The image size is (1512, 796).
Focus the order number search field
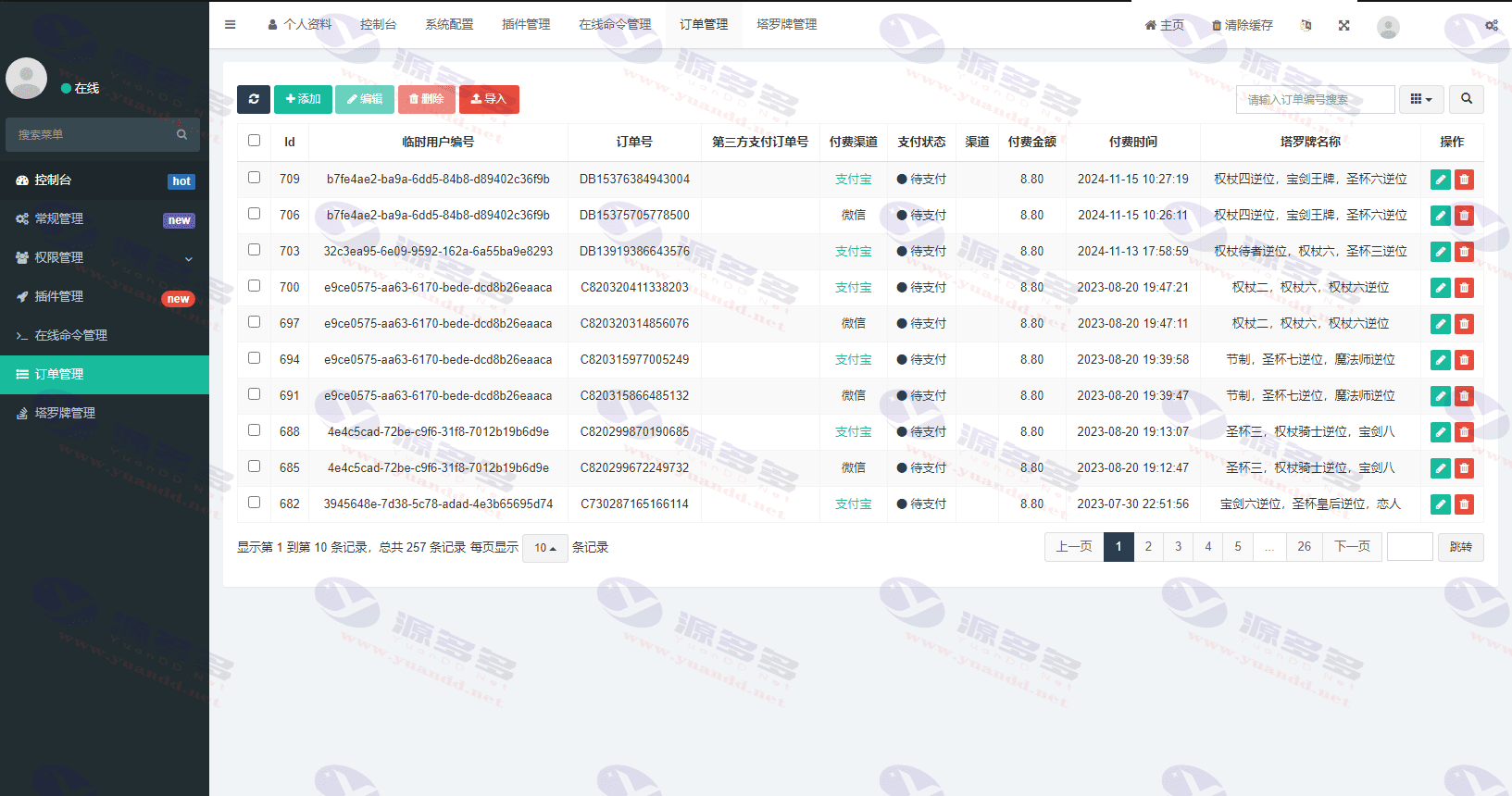click(x=1315, y=99)
